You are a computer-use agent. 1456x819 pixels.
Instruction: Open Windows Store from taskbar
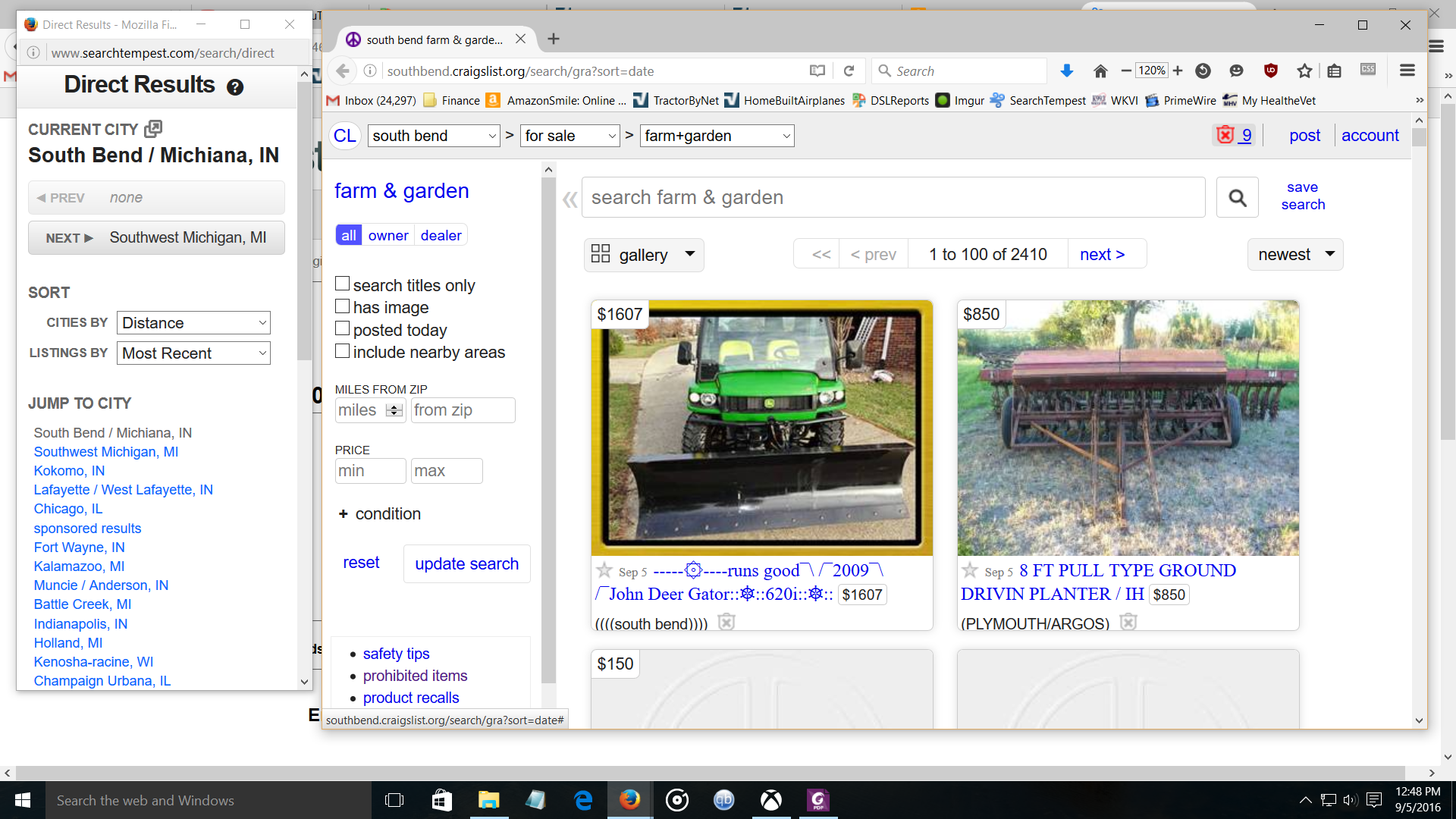pos(441,800)
